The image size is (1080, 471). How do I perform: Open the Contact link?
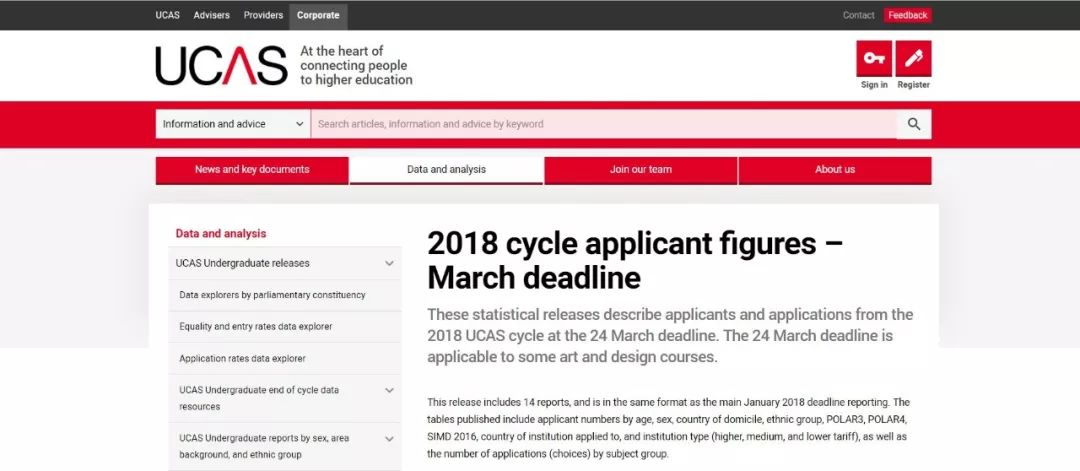(858, 15)
